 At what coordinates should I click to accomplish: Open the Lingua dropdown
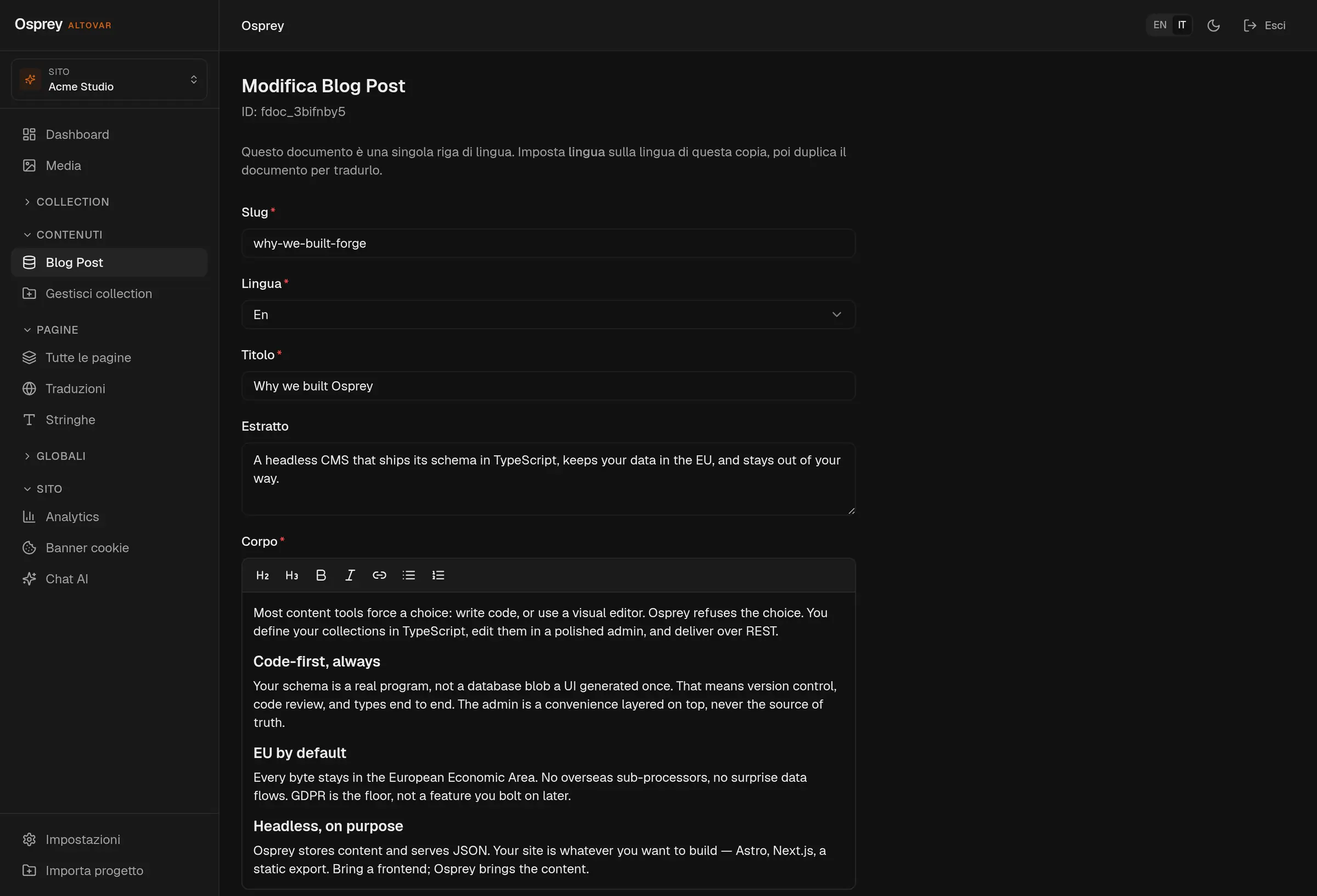(x=548, y=314)
